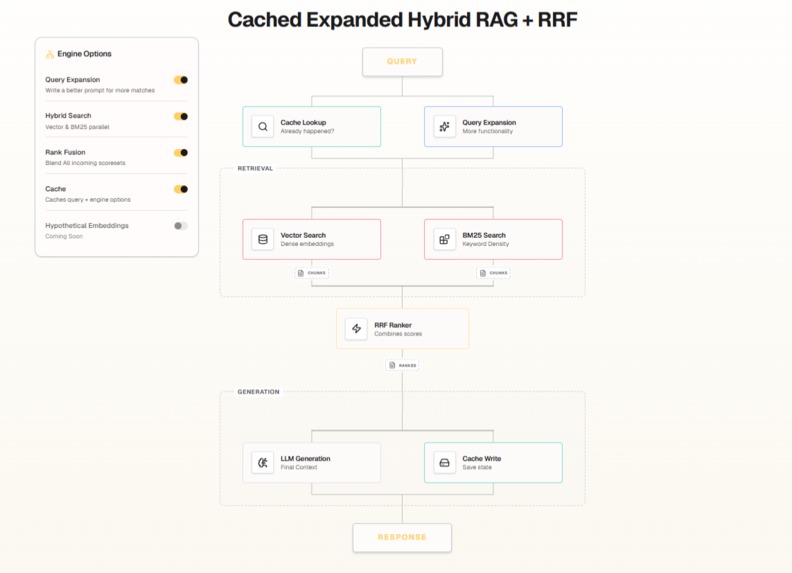Screen dimensions: 792x573
Task: Click the 'Cached Expanded Hybrid RAG + RRF' title
Action: point(403,20)
